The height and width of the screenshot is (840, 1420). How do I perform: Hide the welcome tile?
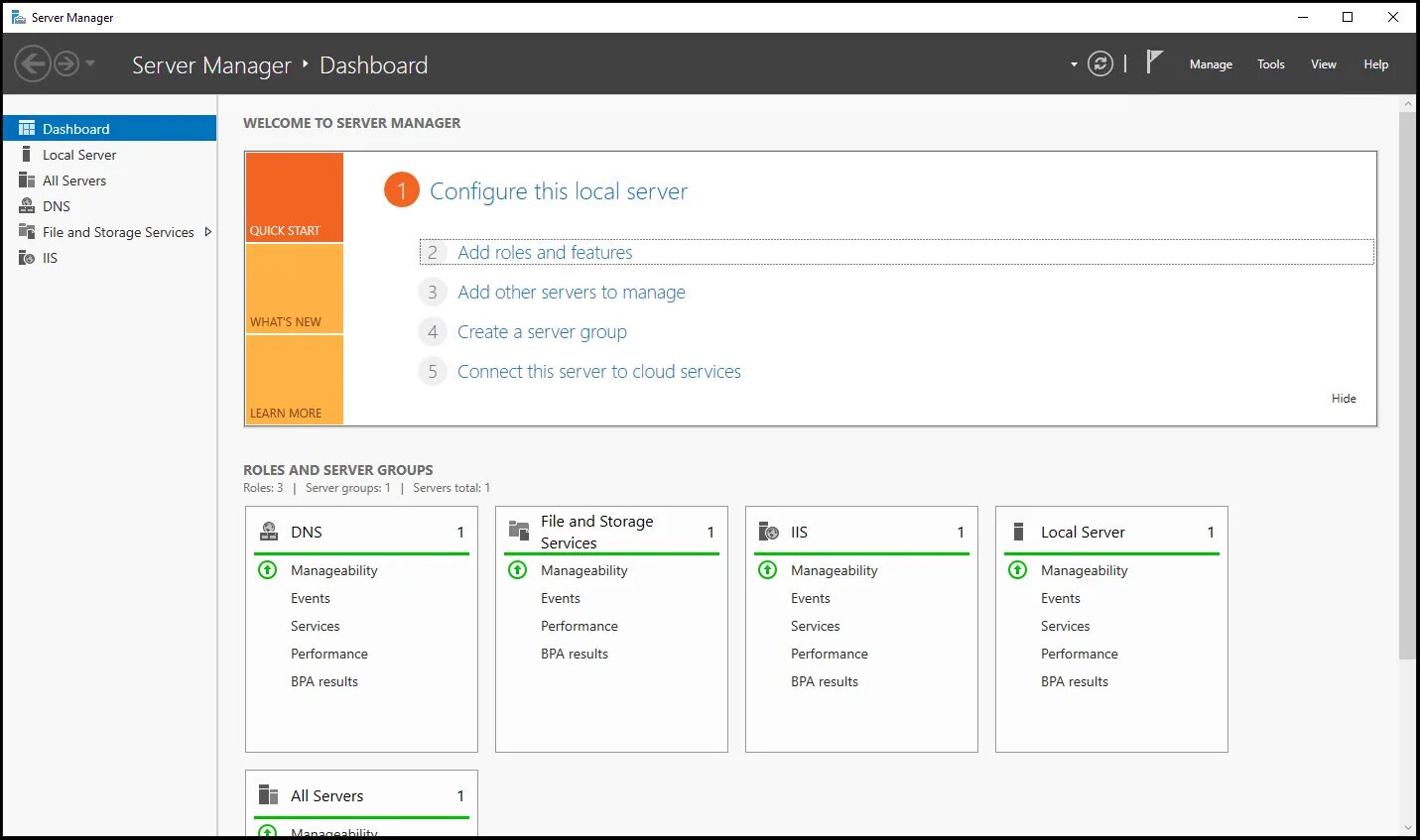(x=1344, y=399)
